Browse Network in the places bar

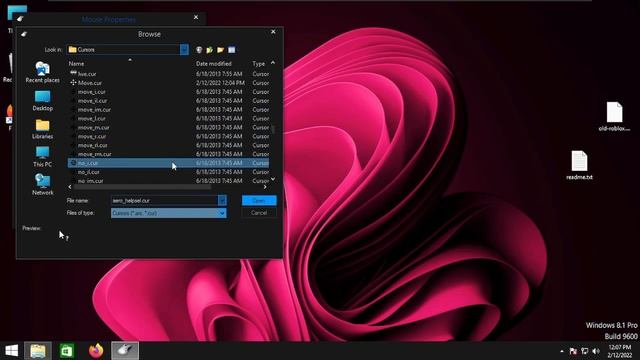42,184
